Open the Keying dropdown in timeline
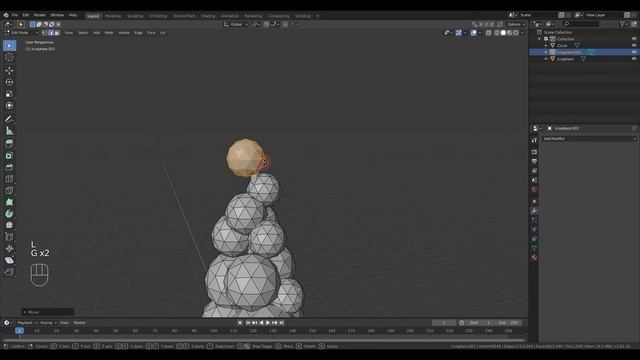Image resolution: width=640 pixels, height=360 pixels. (48, 323)
